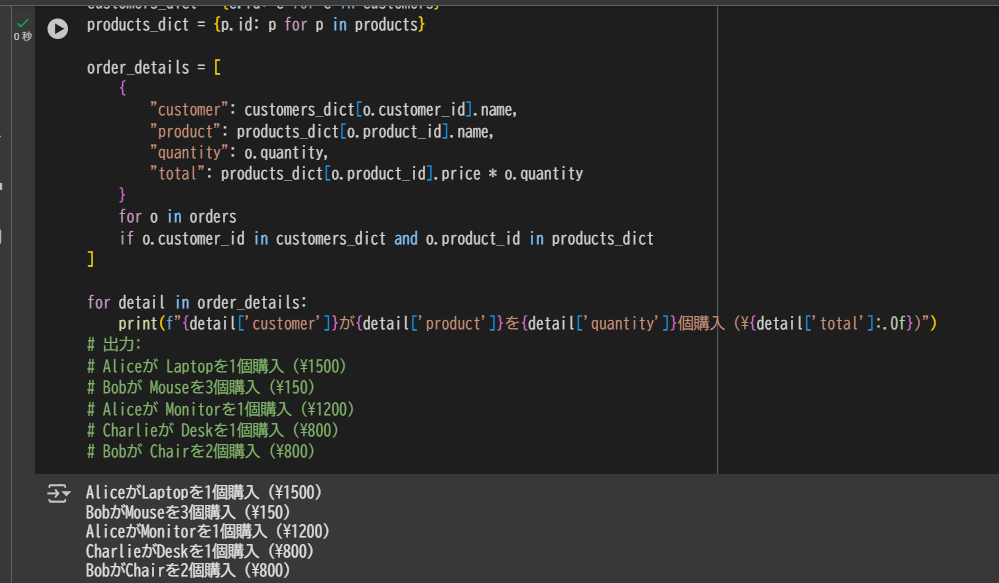This screenshot has height=583, width=999.
Task: Click comment '# Aliceが Monitorを1個購入 (¥1200)'
Action: point(220,409)
